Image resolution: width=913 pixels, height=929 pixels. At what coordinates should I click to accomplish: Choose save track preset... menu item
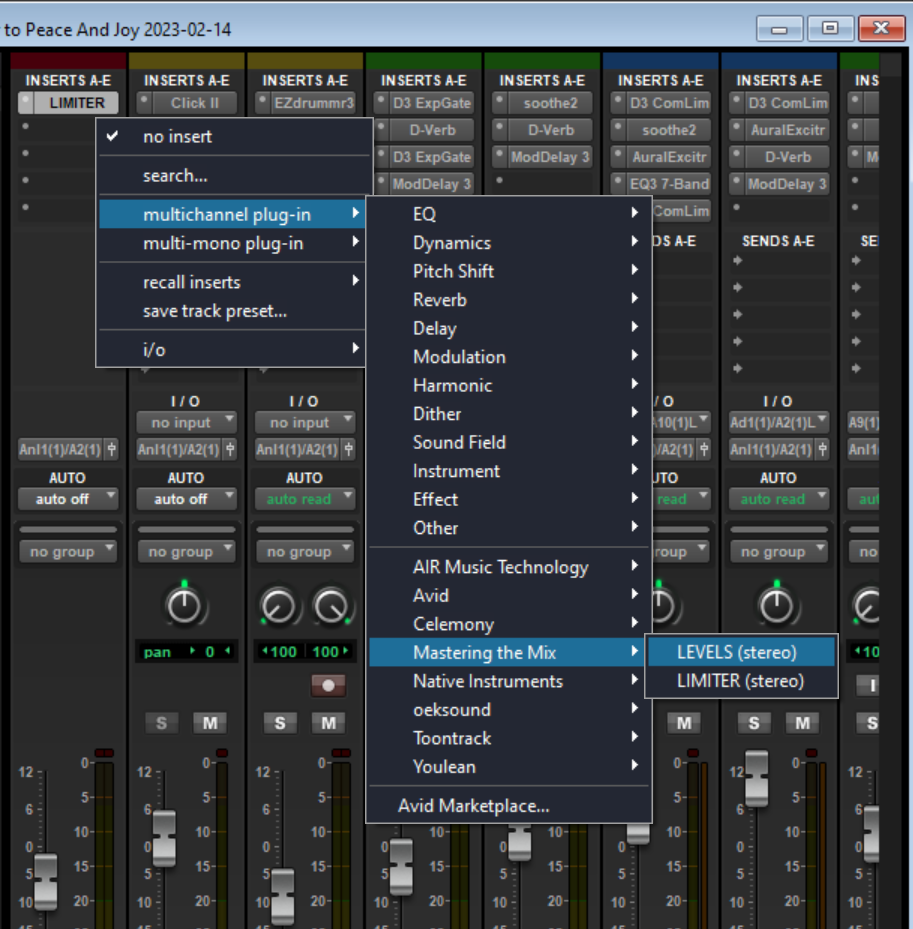pyautogui.click(x=232, y=310)
